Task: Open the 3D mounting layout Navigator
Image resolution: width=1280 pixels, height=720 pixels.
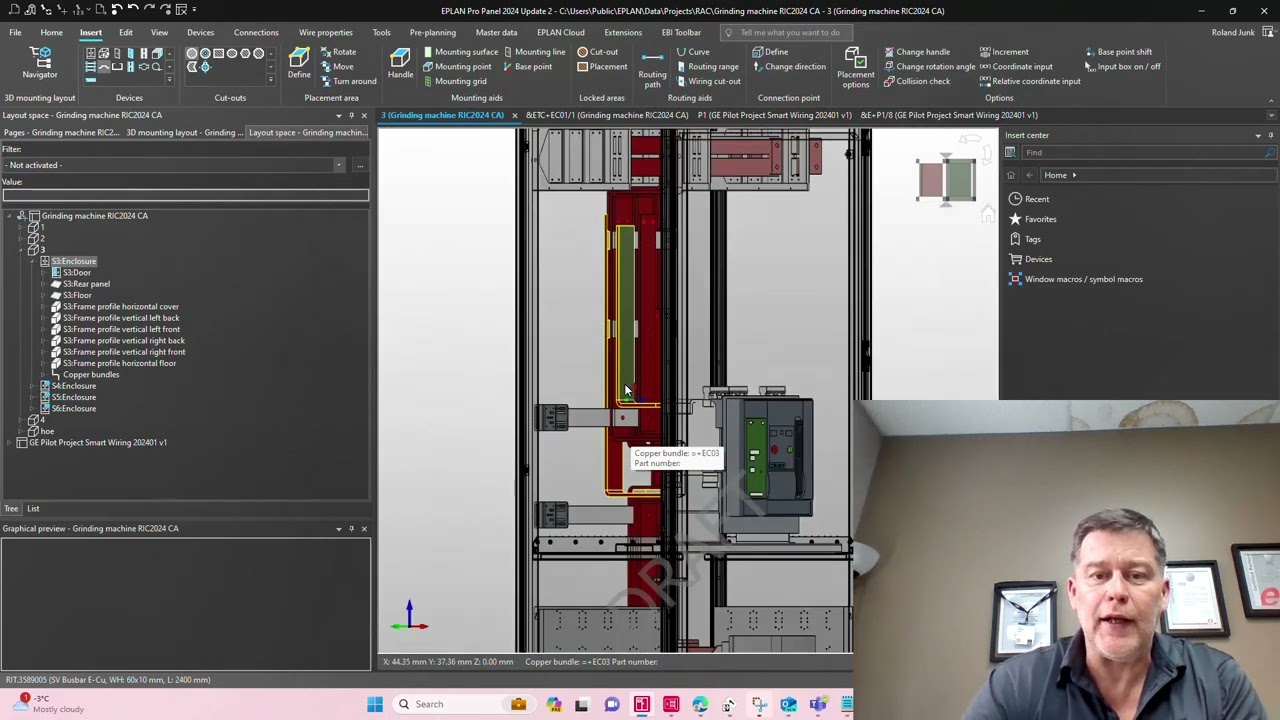Action: pos(40,62)
